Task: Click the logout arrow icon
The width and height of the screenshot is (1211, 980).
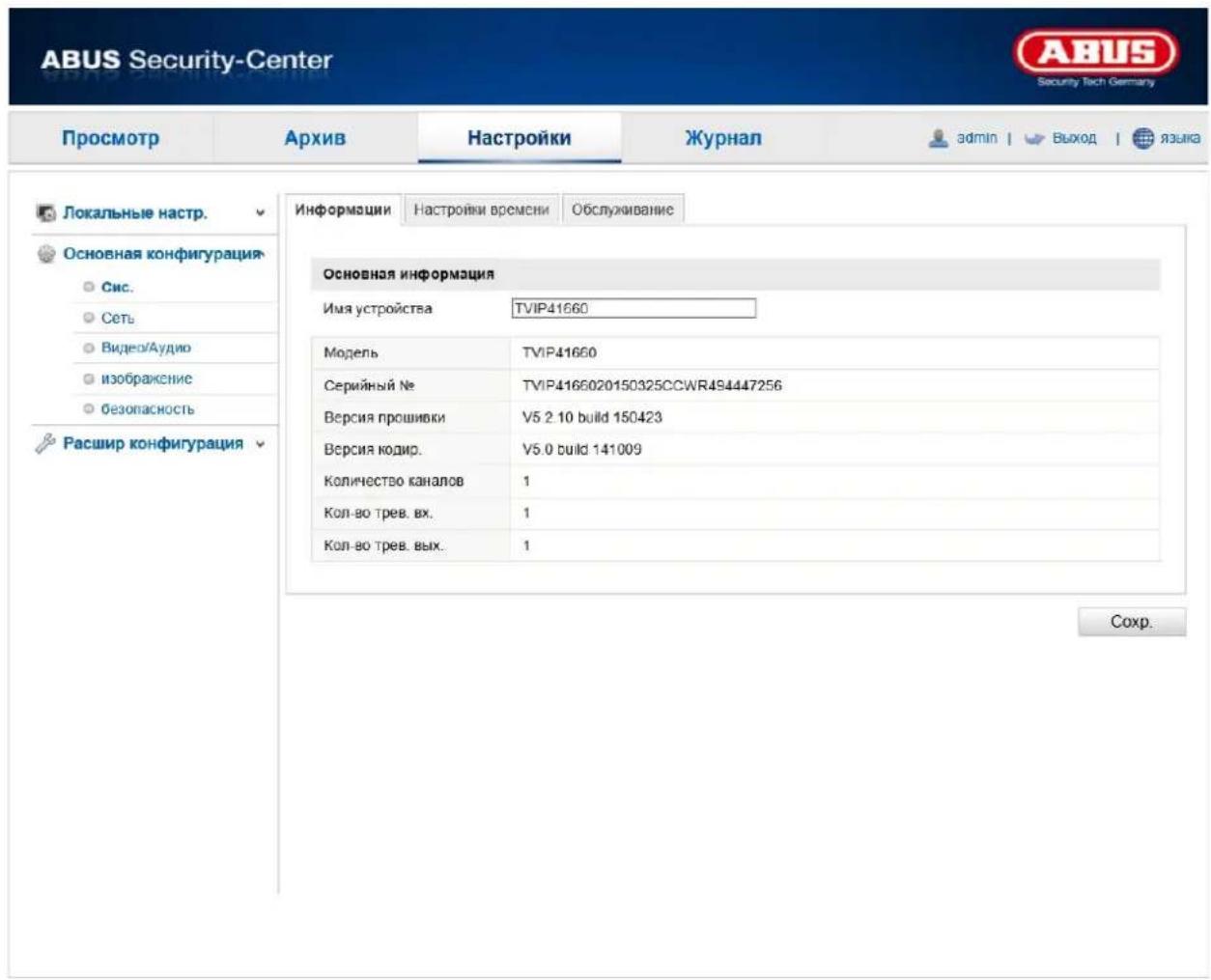Action: (x=1034, y=139)
